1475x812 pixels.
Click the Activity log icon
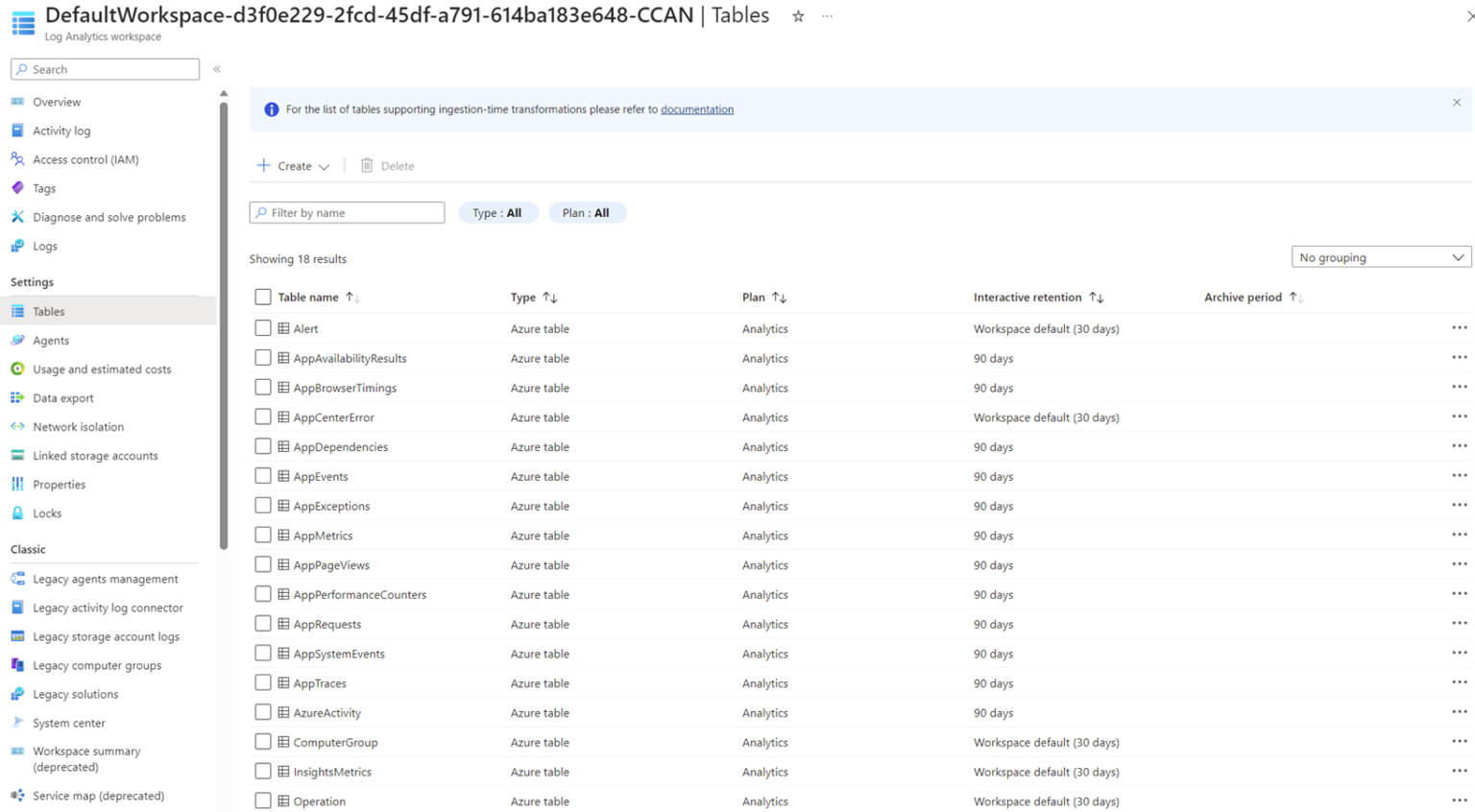click(x=17, y=131)
